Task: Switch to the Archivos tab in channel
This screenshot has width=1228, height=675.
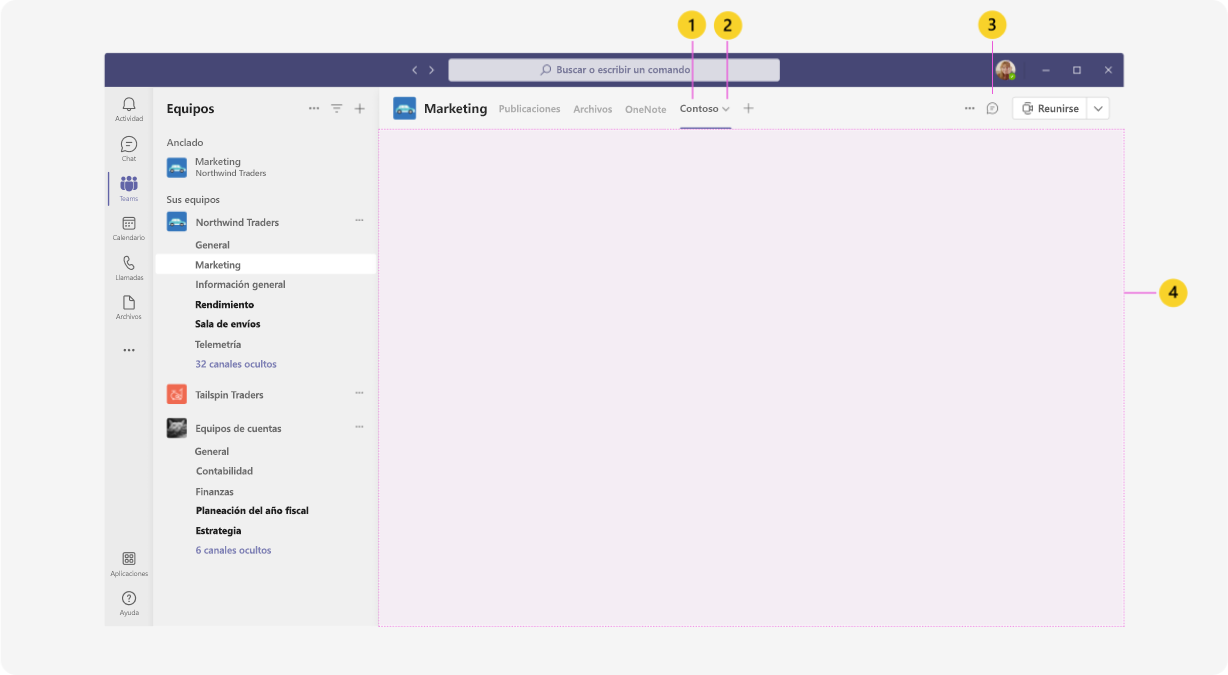Action: pyautogui.click(x=593, y=109)
